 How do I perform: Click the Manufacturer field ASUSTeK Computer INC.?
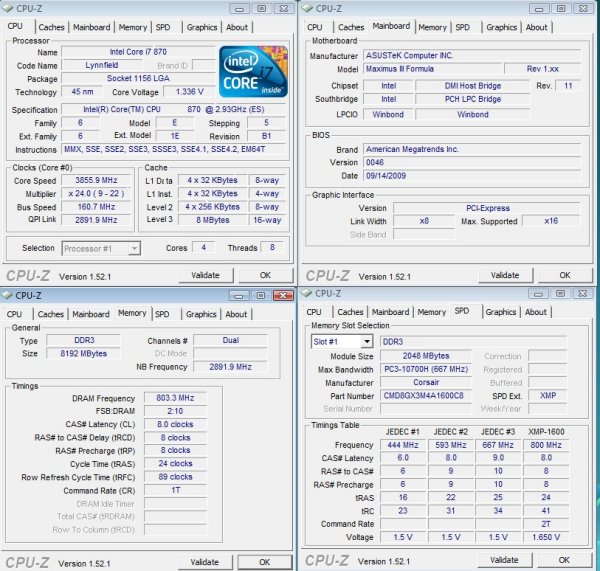[x=472, y=55]
